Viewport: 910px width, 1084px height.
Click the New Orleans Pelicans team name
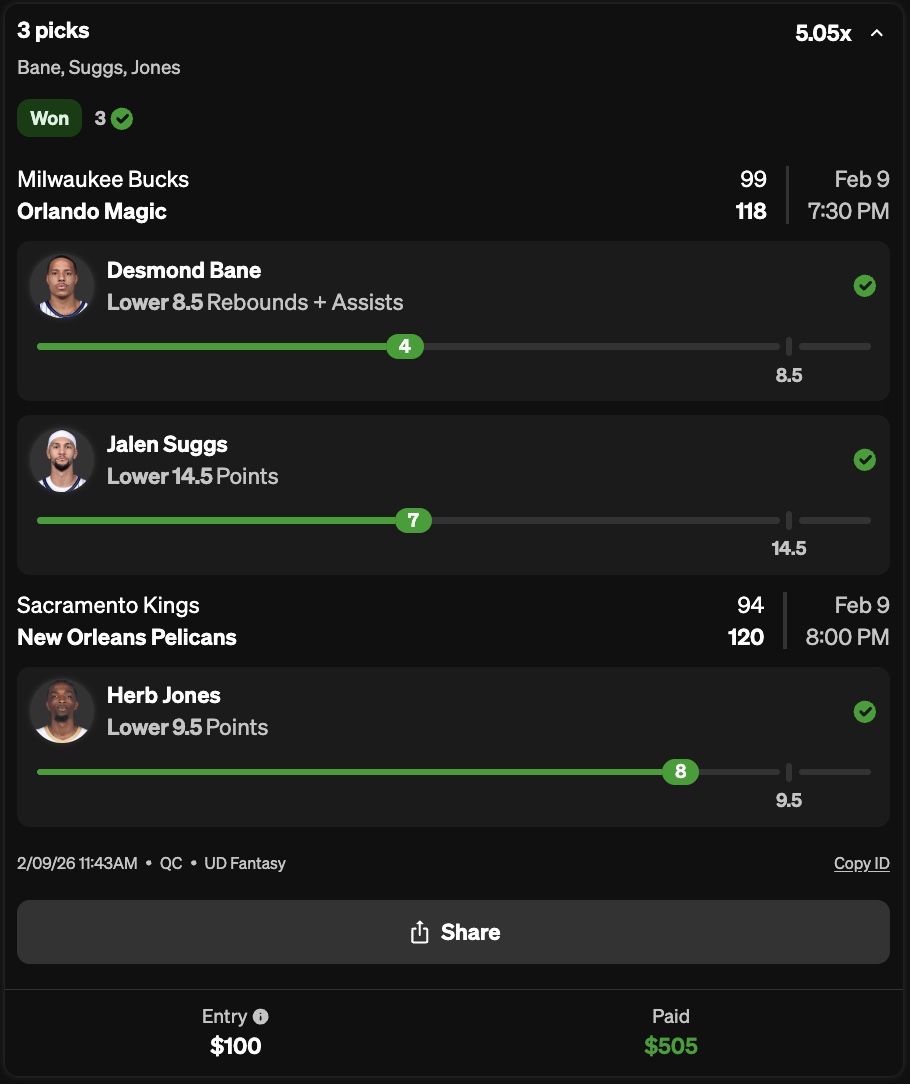(x=127, y=637)
